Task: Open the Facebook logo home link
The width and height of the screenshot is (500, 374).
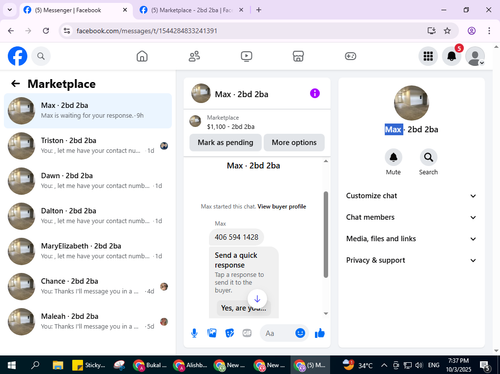Action: (17, 56)
